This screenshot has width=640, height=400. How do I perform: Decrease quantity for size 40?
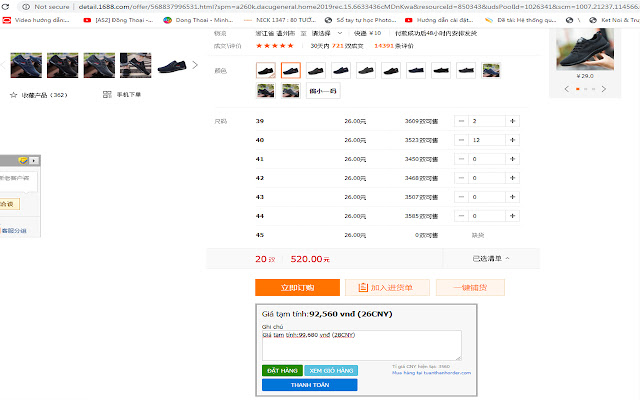(x=462, y=140)
